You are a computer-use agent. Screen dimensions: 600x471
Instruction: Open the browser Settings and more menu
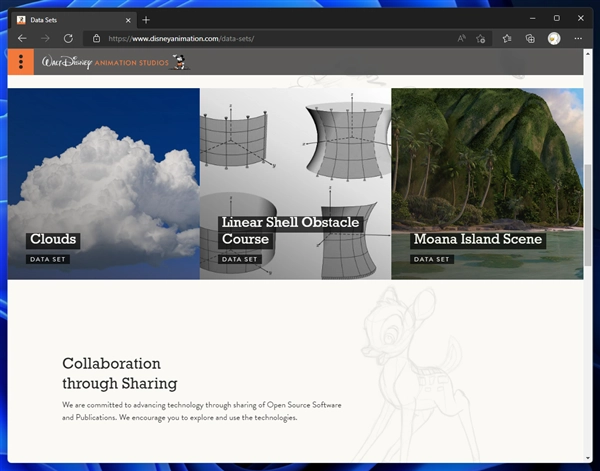(x=578, y=38)
